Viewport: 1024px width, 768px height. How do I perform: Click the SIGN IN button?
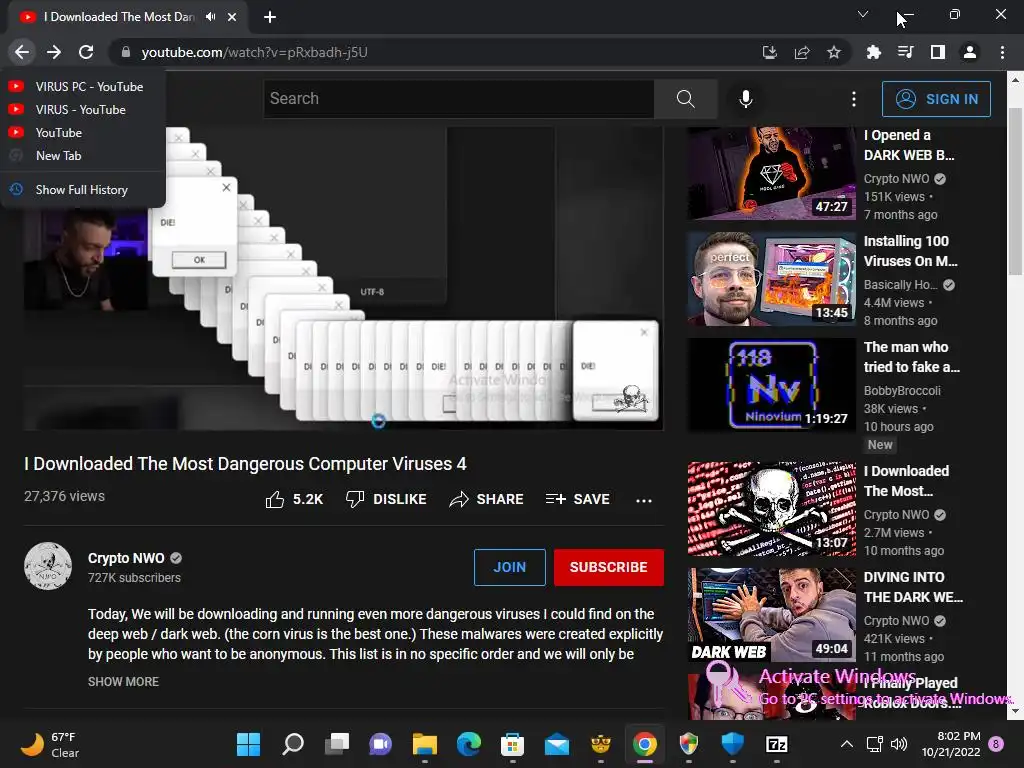coord(936,99)
